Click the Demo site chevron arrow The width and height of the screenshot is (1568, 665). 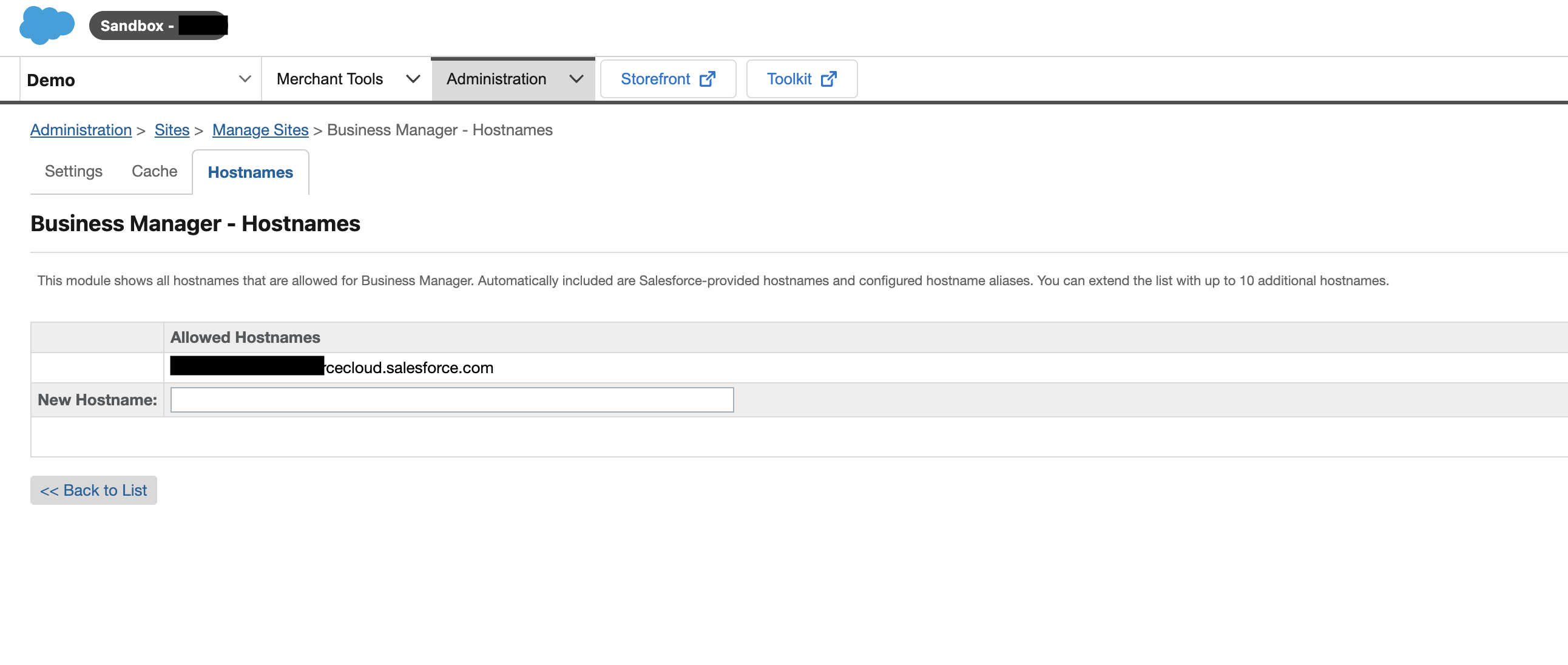245,79
